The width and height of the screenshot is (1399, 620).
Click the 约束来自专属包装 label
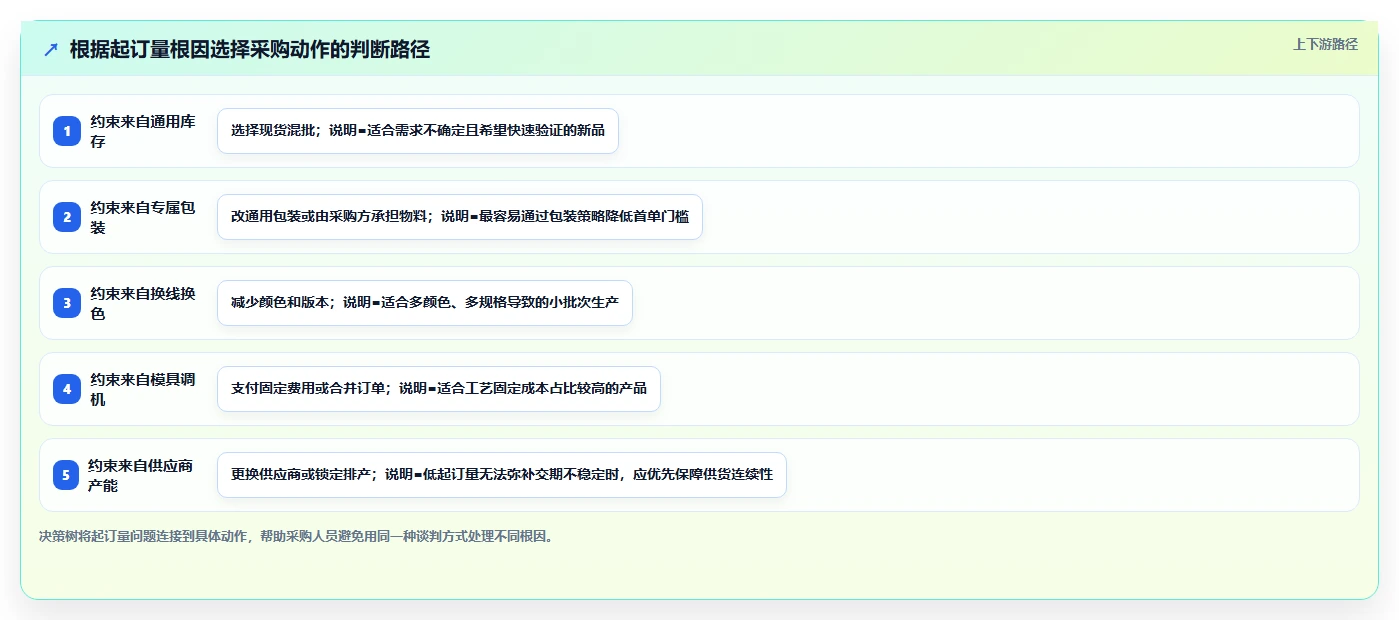click(x=143, y=217)
